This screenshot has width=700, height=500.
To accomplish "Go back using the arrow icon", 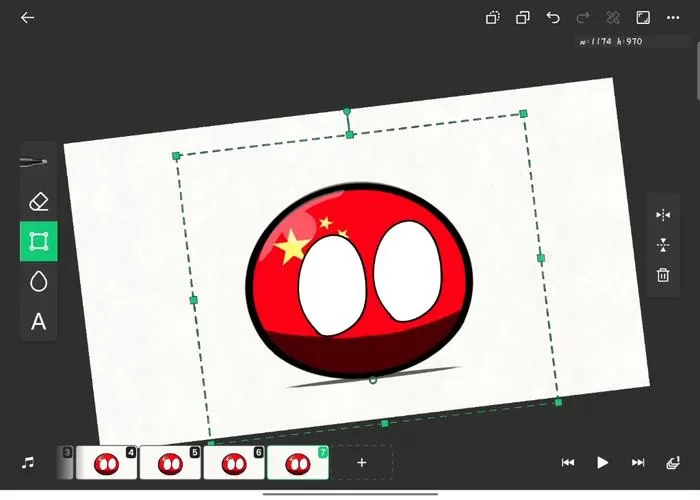I will click(x=28, y=18).
